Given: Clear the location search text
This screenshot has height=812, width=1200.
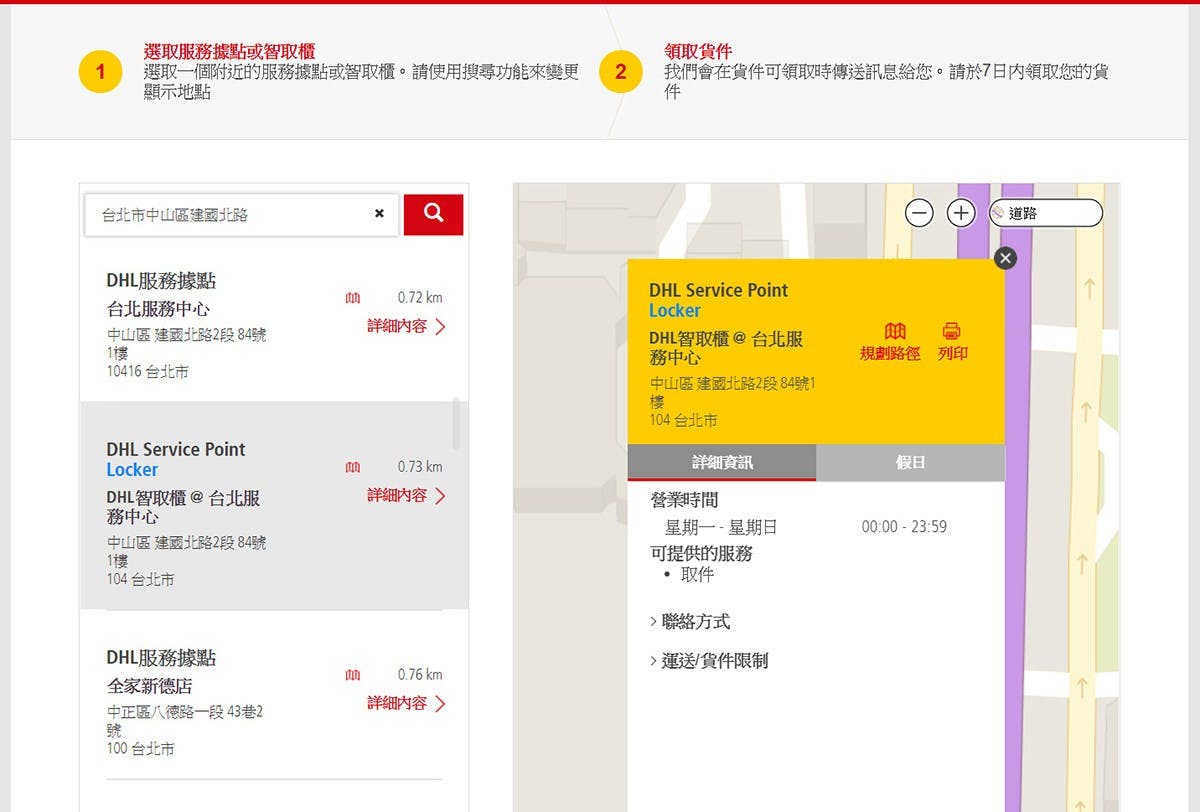Looking at the screenshot, I should pyautogui.click(x=379, y=214).
